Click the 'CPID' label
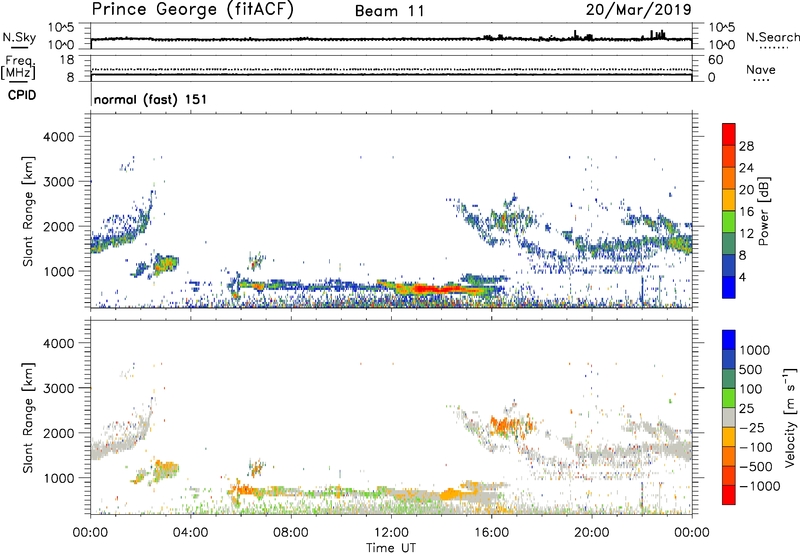Screen dimensions: 800x554 tap(22, 95)
